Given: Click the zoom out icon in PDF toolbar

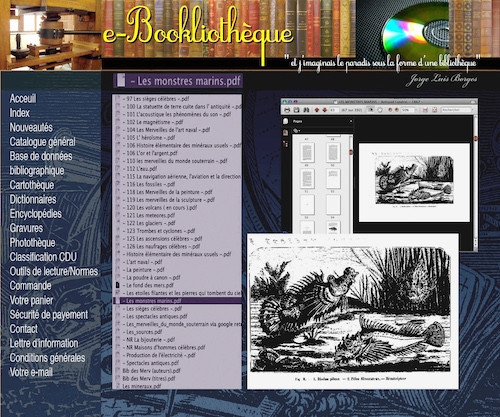Looking at the screenshot, I should (390, 110).
